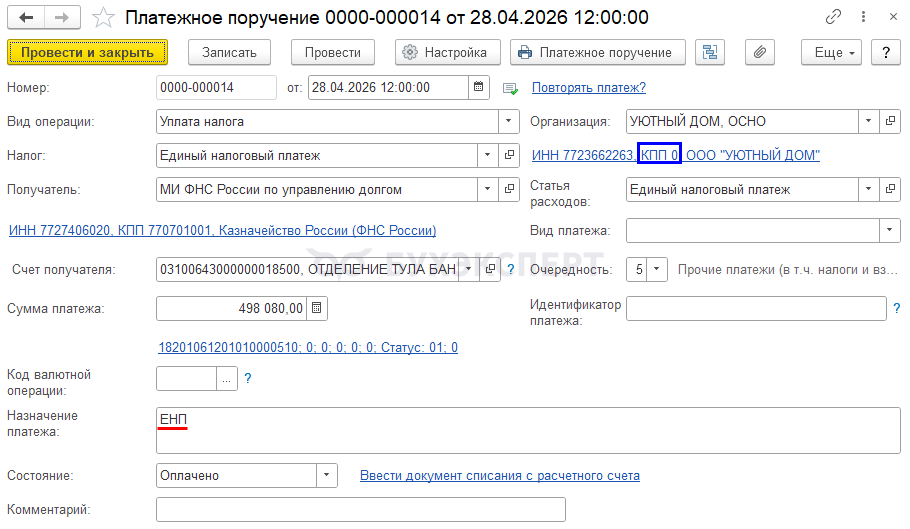This screenshot has width=910, height=529.
Task: Show help for Идентификатор платежа question mark
Action: (x=897, y=308)
